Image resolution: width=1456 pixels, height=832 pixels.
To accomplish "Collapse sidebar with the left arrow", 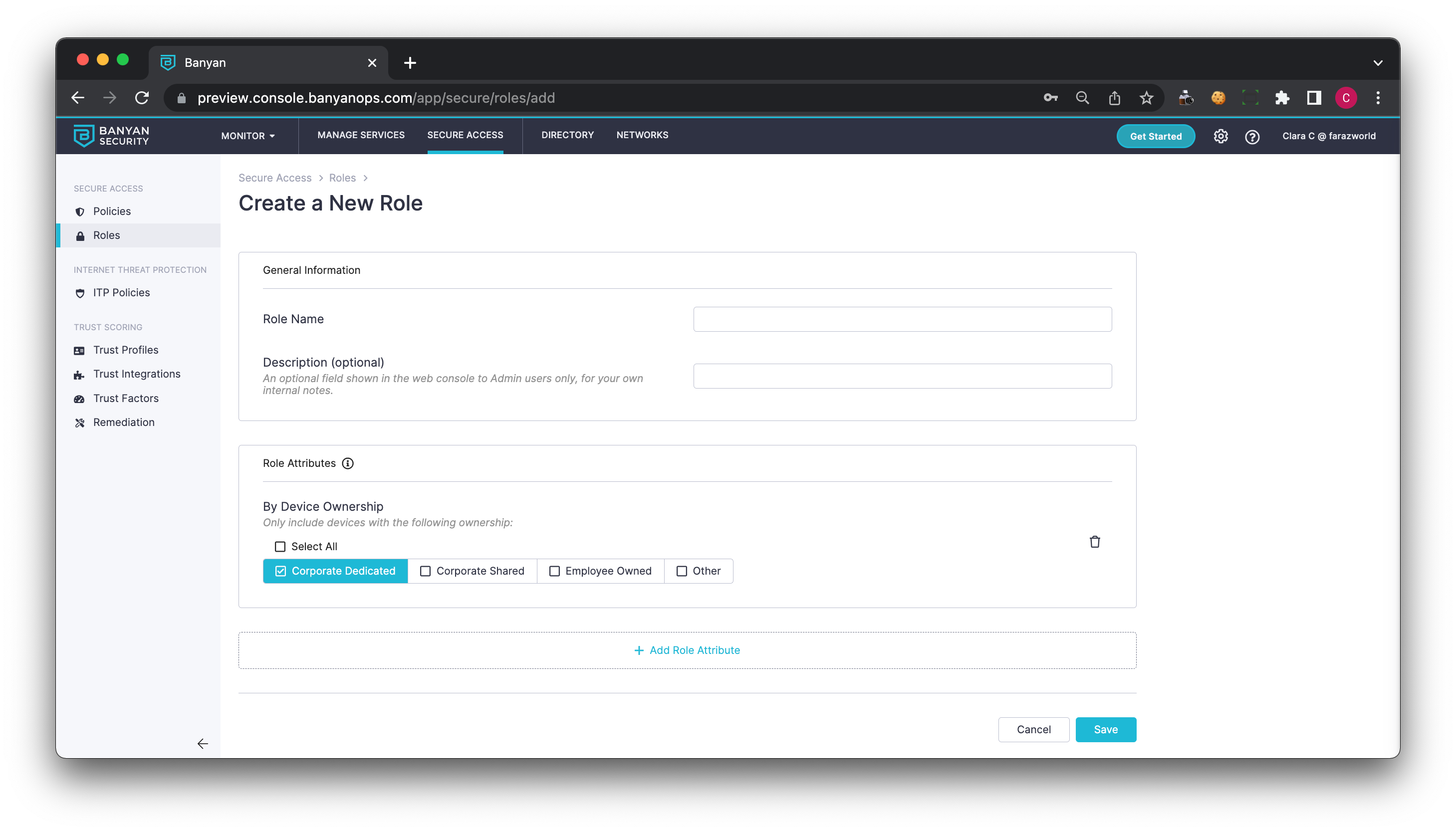I will coord(202,743).
